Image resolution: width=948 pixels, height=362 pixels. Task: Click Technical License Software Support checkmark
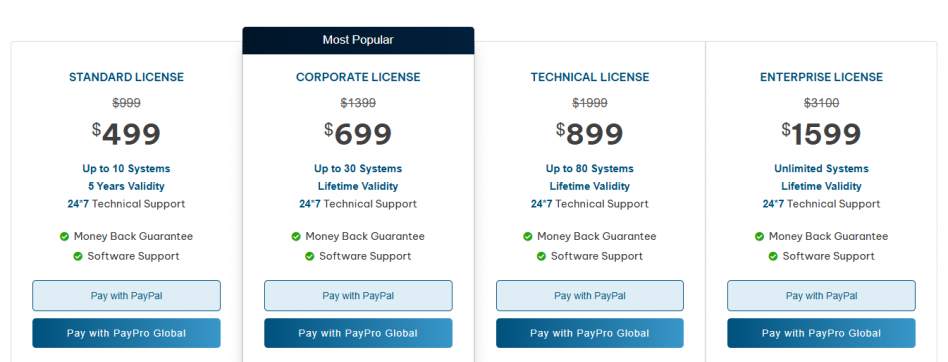point(541,256)
